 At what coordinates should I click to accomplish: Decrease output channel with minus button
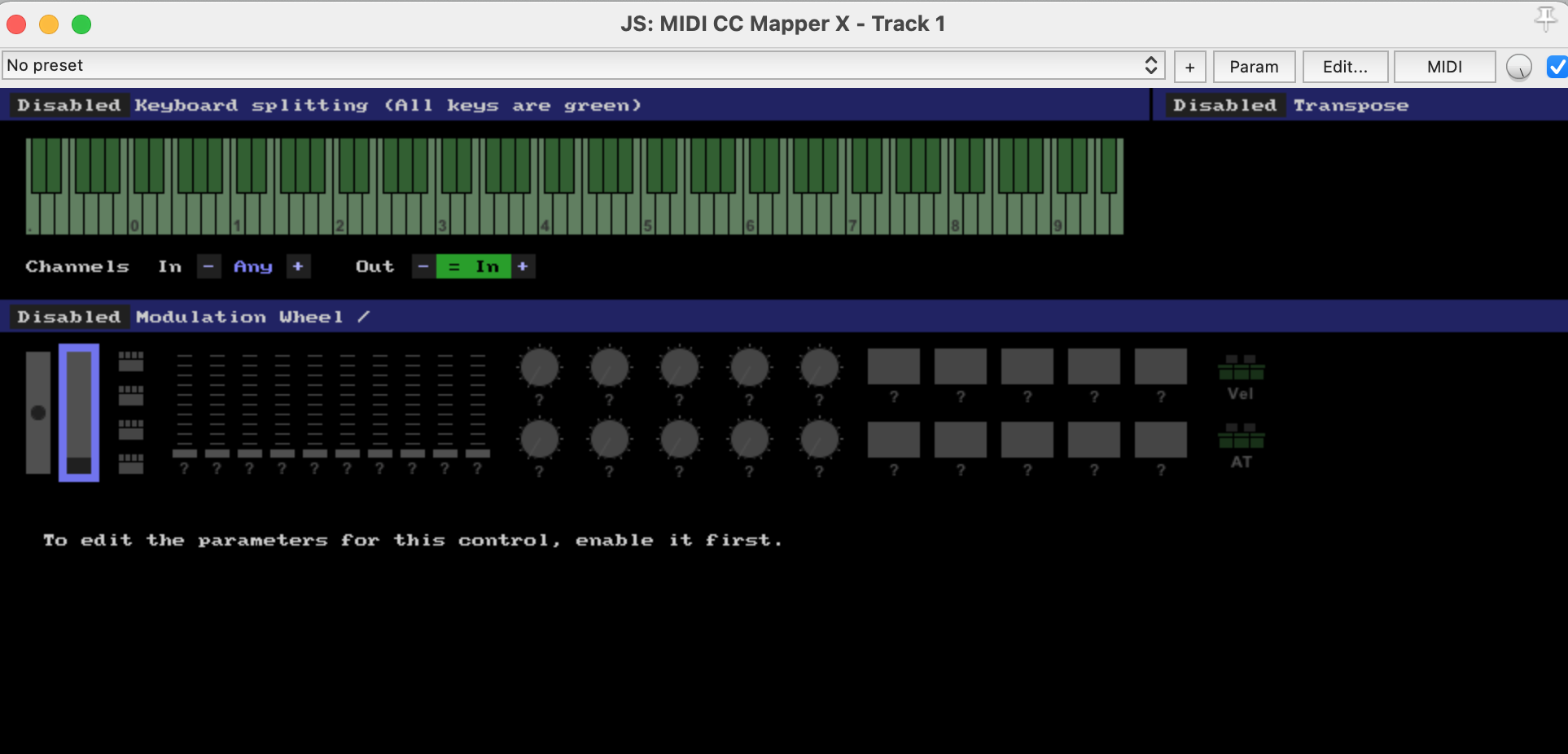click(423, 266)
